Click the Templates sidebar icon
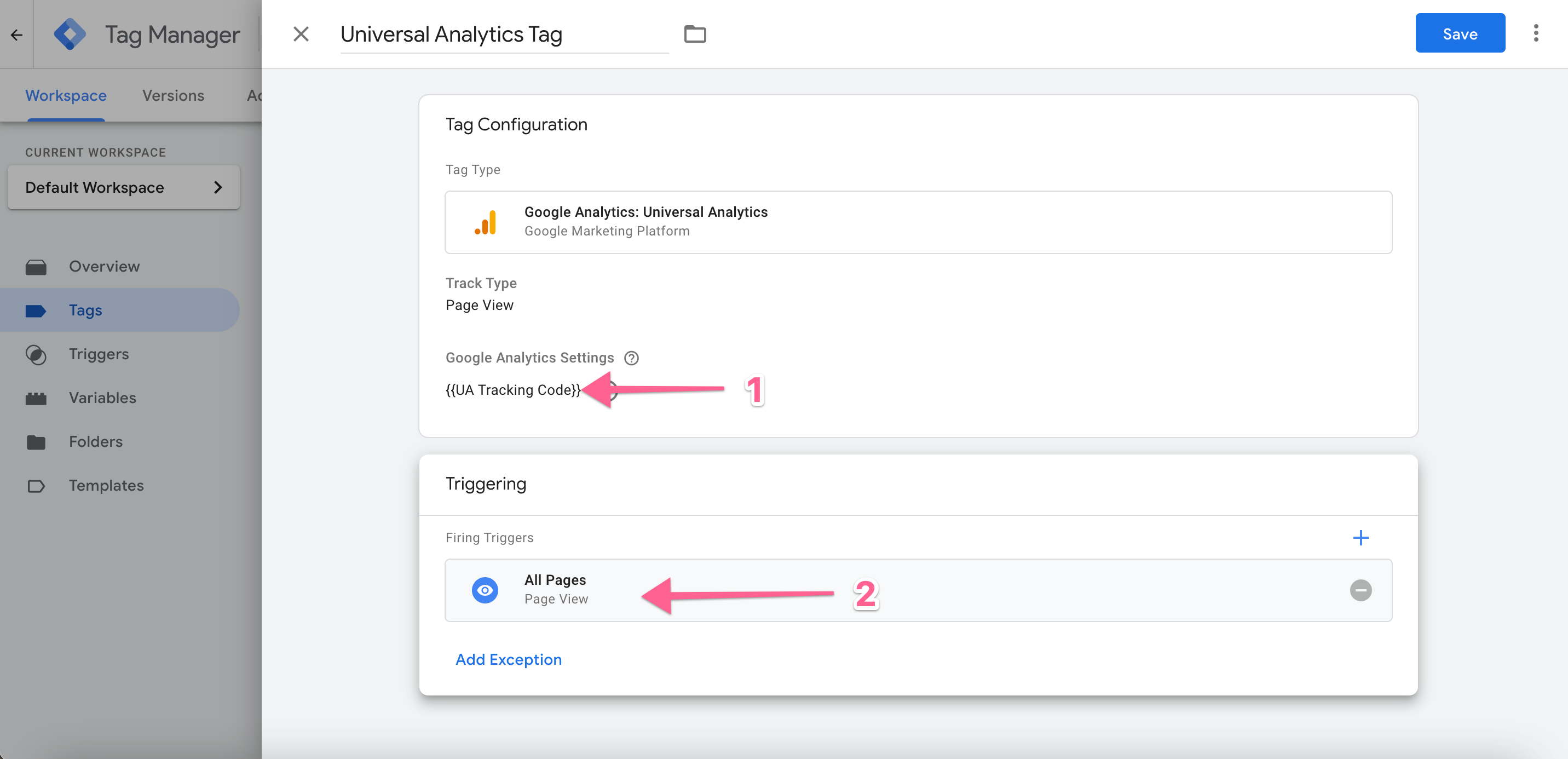Image resolution: width=1568 pixels, height=759 pixels. tap(36, 486)
